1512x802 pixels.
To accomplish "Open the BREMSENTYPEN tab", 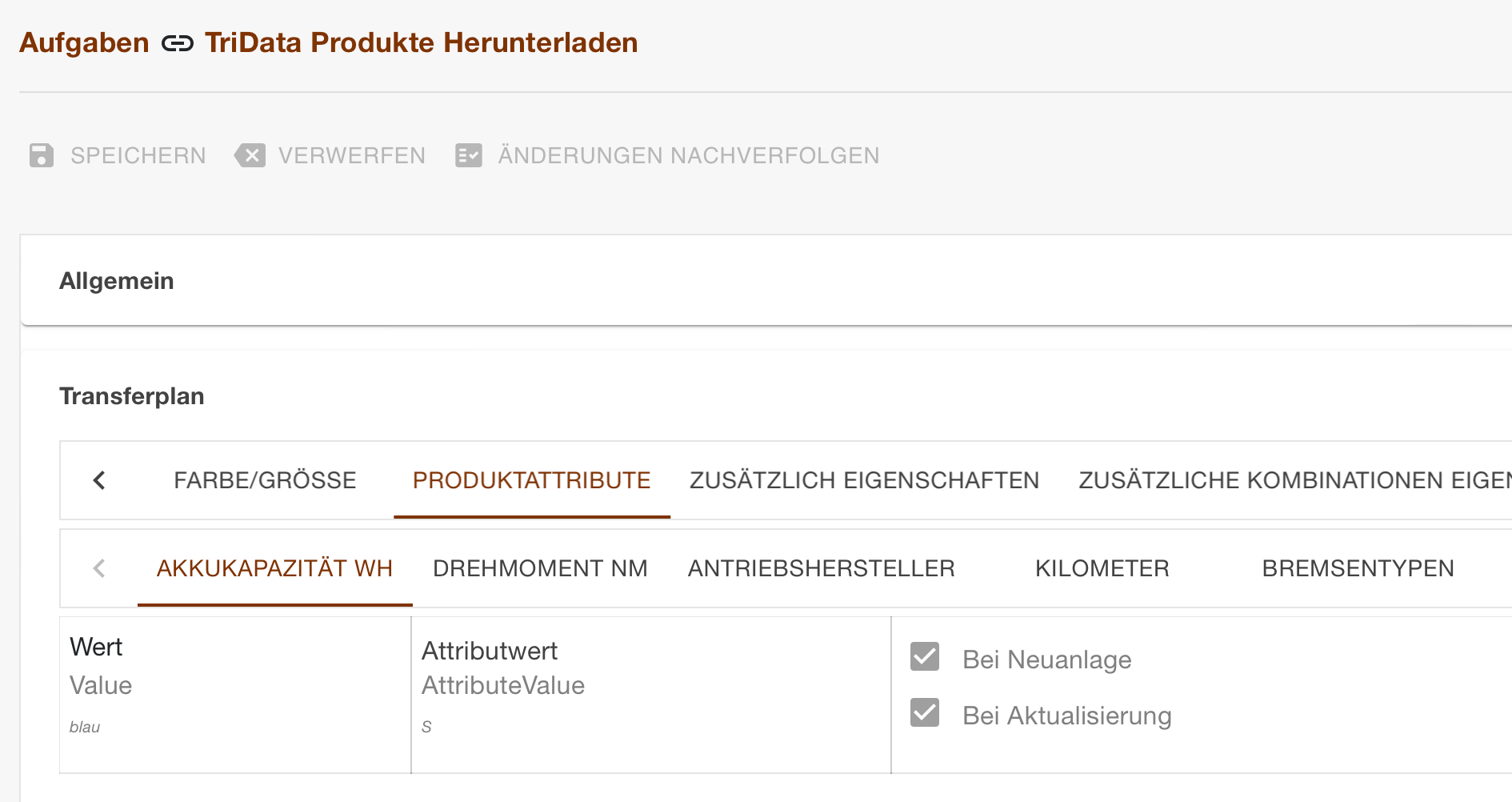I will click(x=1358, y=568).
